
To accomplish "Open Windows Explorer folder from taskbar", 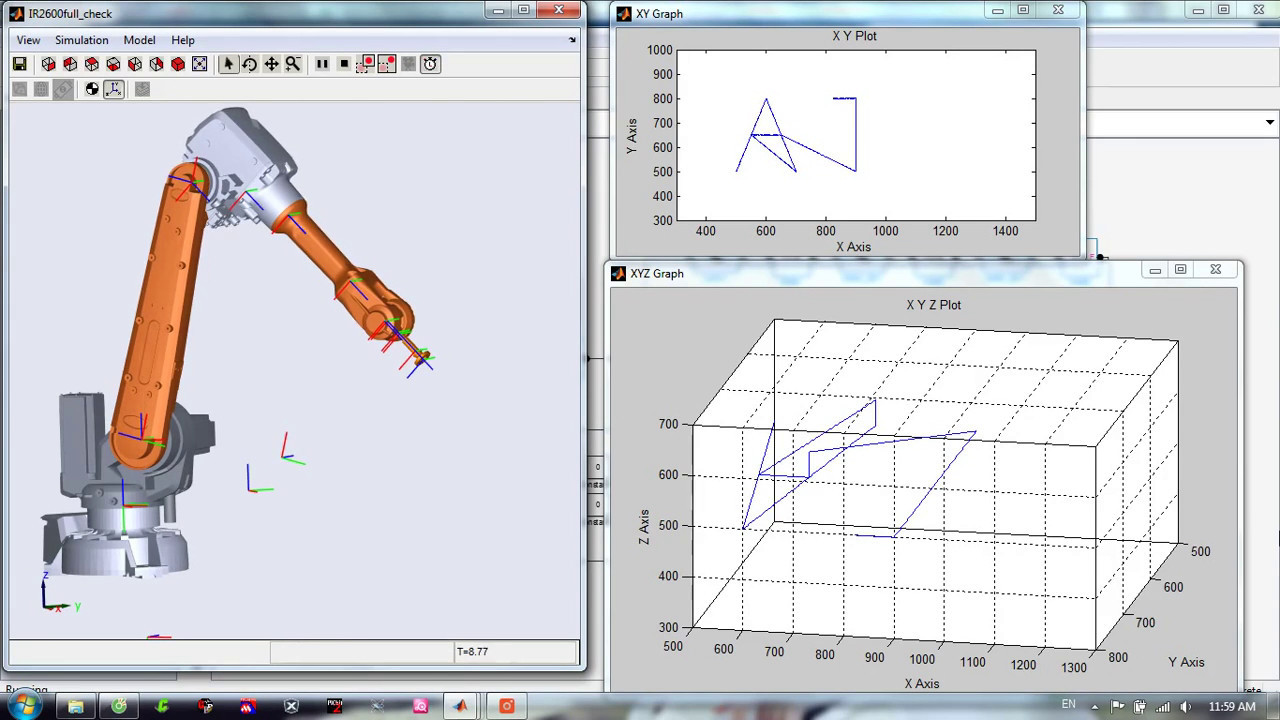I will click(76, 706).
